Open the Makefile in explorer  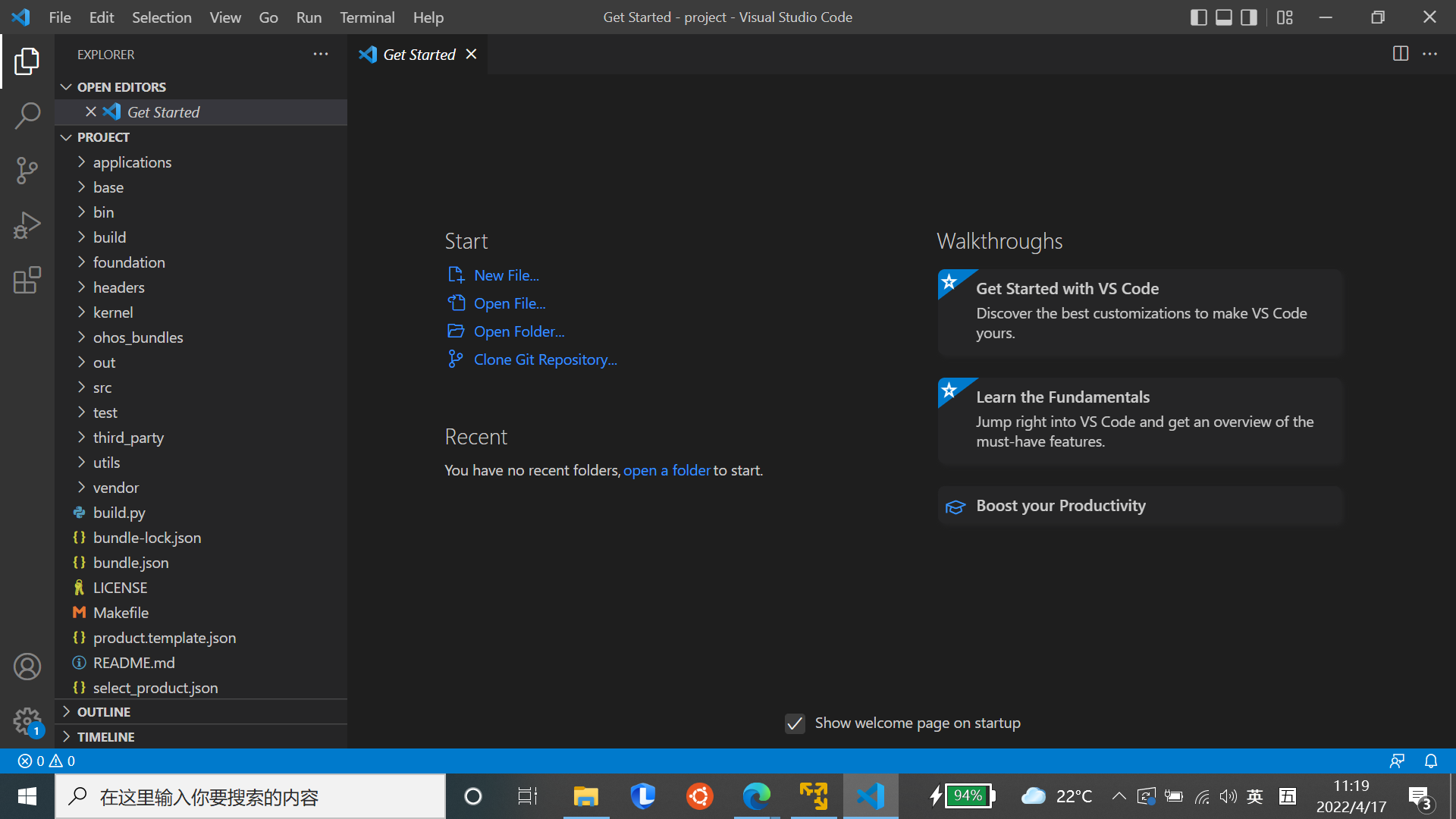[x=121, y=613]
